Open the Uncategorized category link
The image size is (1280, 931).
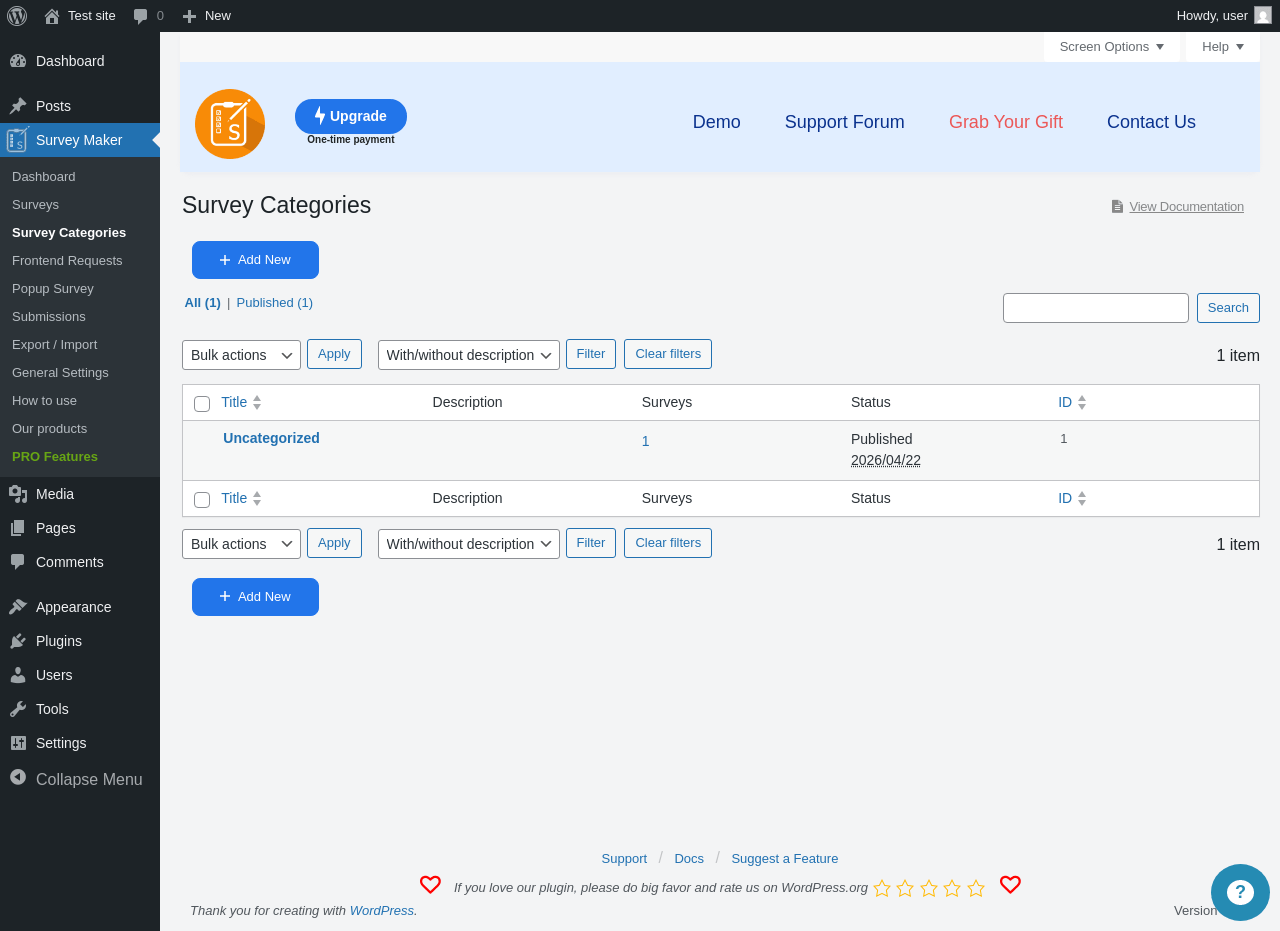tap(271, 438)
